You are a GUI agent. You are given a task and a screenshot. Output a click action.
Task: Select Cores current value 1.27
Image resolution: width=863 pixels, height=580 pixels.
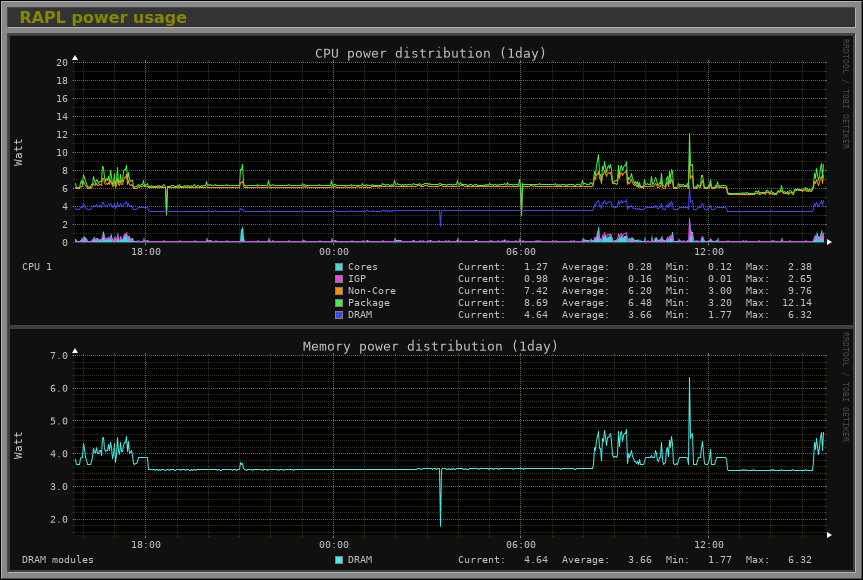tap(536, 267)
